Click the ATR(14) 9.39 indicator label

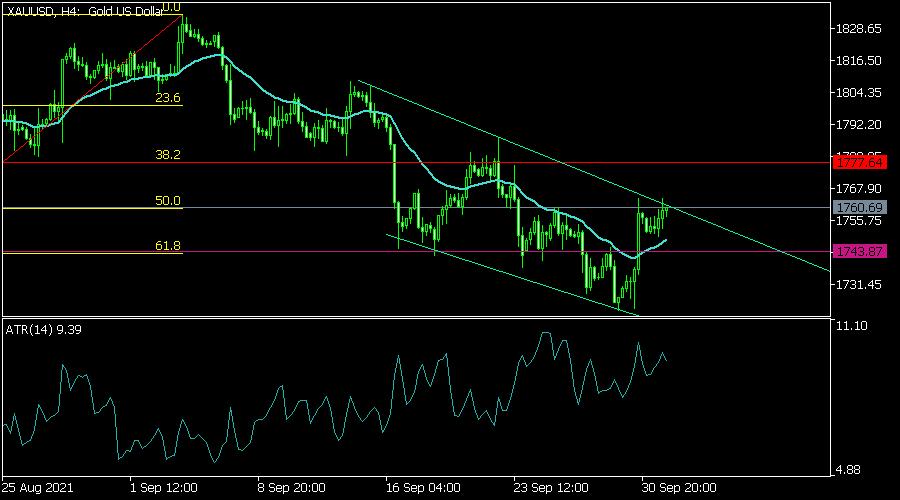[x=44, y=330]
